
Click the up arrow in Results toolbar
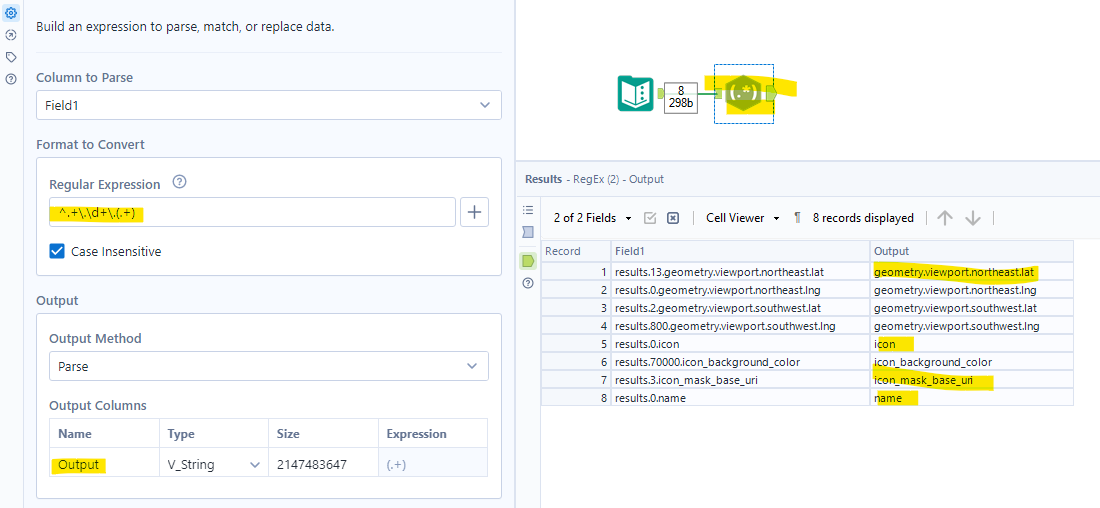point(945,218)
